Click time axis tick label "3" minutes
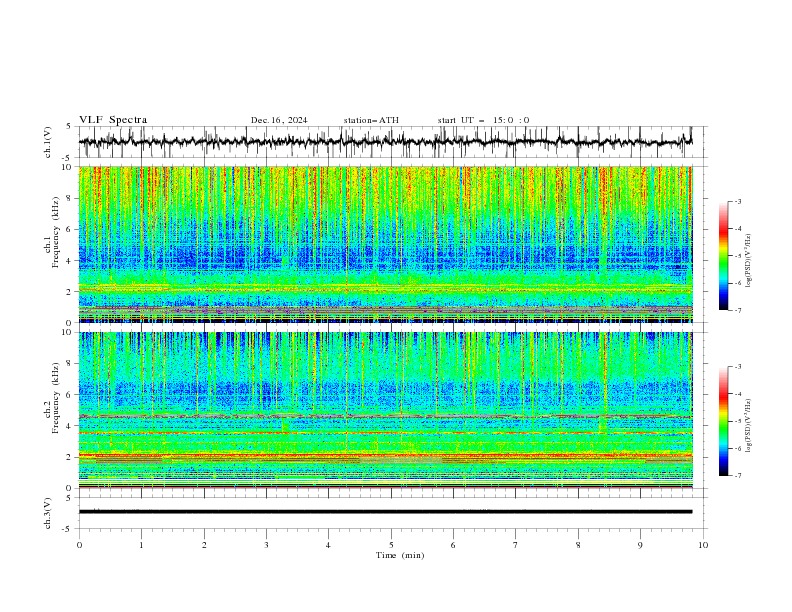Viewport: 792px width, 612px height. 266,545
